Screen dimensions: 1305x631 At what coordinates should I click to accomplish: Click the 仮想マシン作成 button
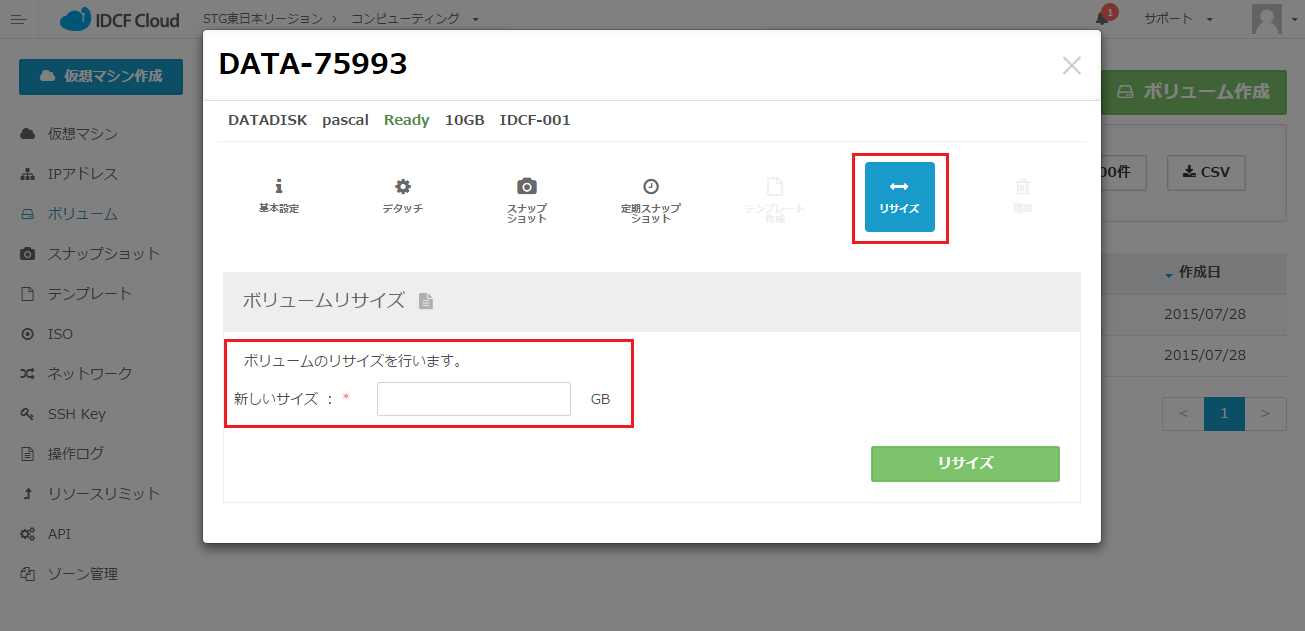pyautogui.click(x=101, y=76)
